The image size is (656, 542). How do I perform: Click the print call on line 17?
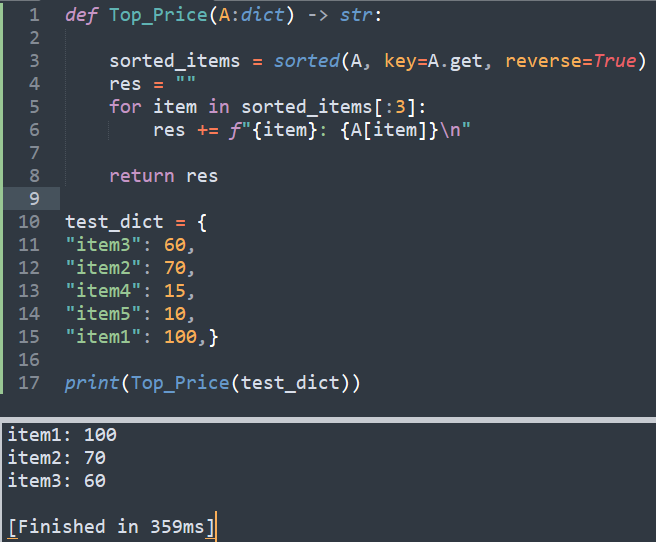92,382
